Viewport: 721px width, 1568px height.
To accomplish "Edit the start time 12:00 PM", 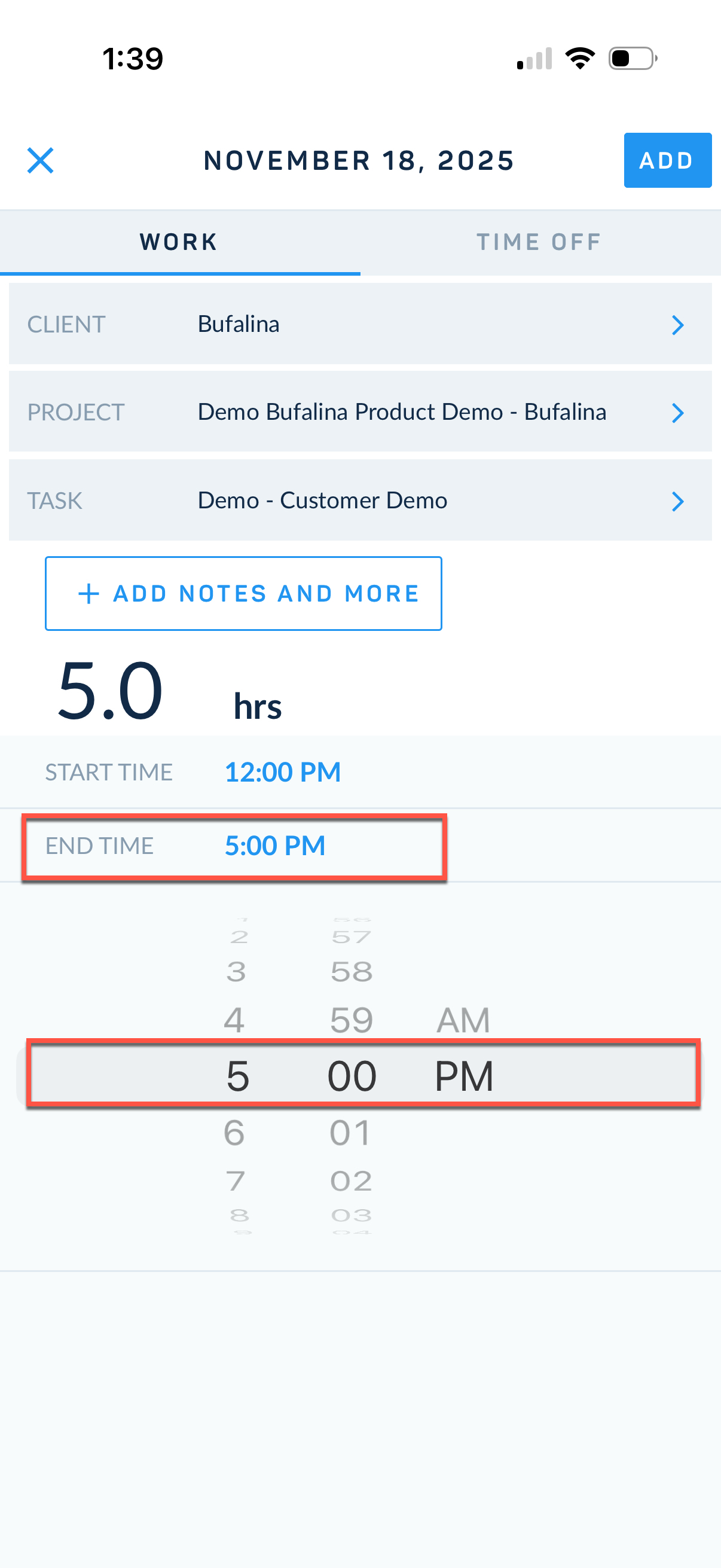I will pyautogui.click(x=282, y=772).
